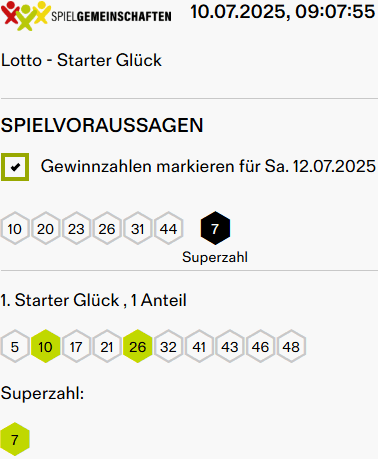The width and height of the screenshot is (378, 459).
Task: Select the green highlighted 26 in Starter Glück
Action: 137,346
